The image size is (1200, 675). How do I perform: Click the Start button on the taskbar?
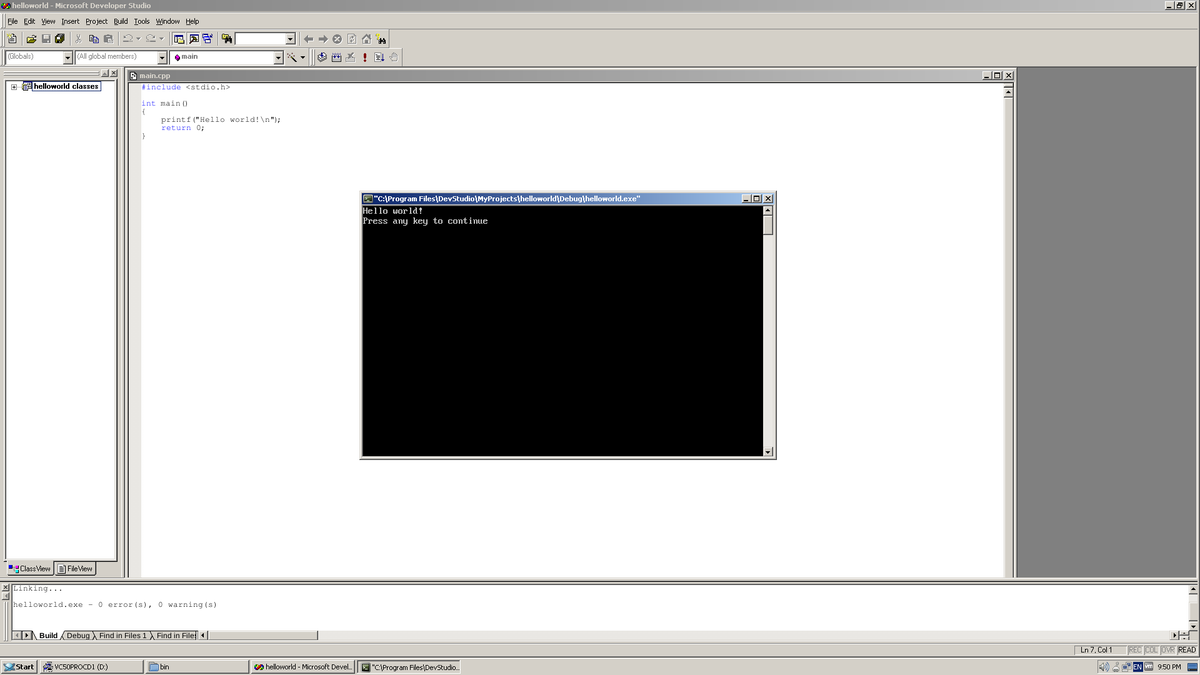16,666
